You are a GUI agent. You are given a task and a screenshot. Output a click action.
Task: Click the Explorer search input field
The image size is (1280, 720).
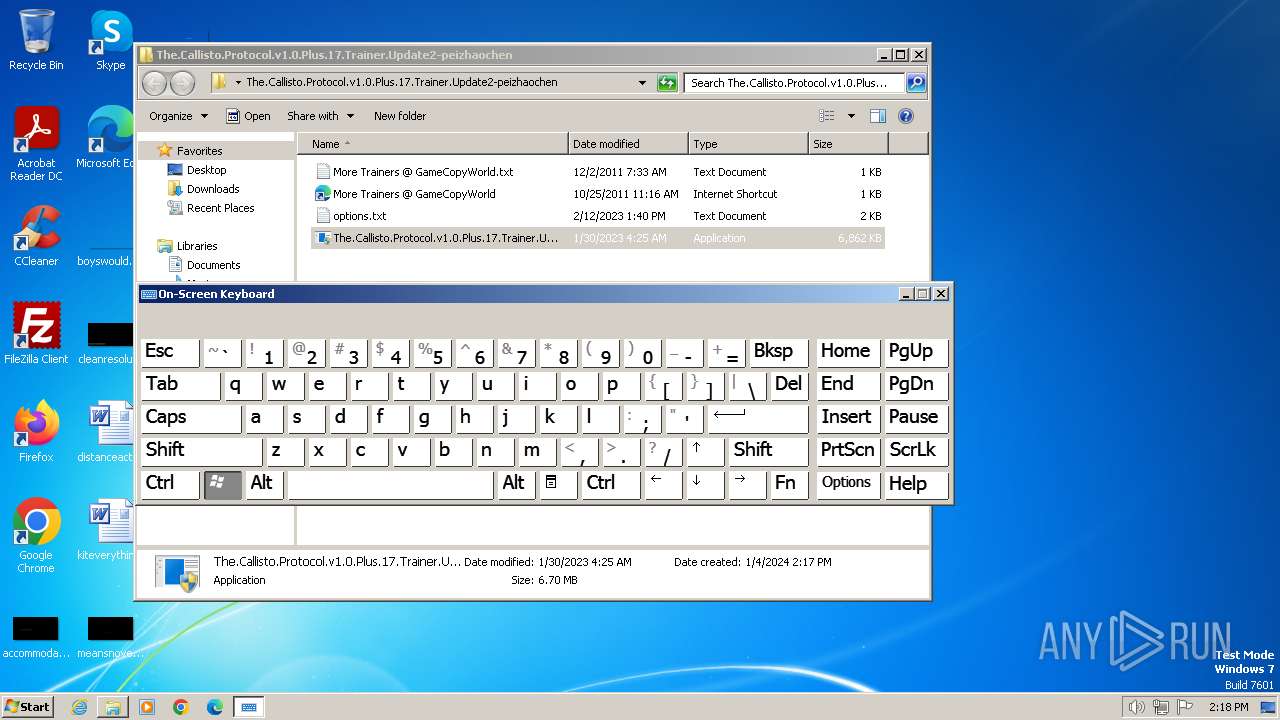(x=795, y=83)
